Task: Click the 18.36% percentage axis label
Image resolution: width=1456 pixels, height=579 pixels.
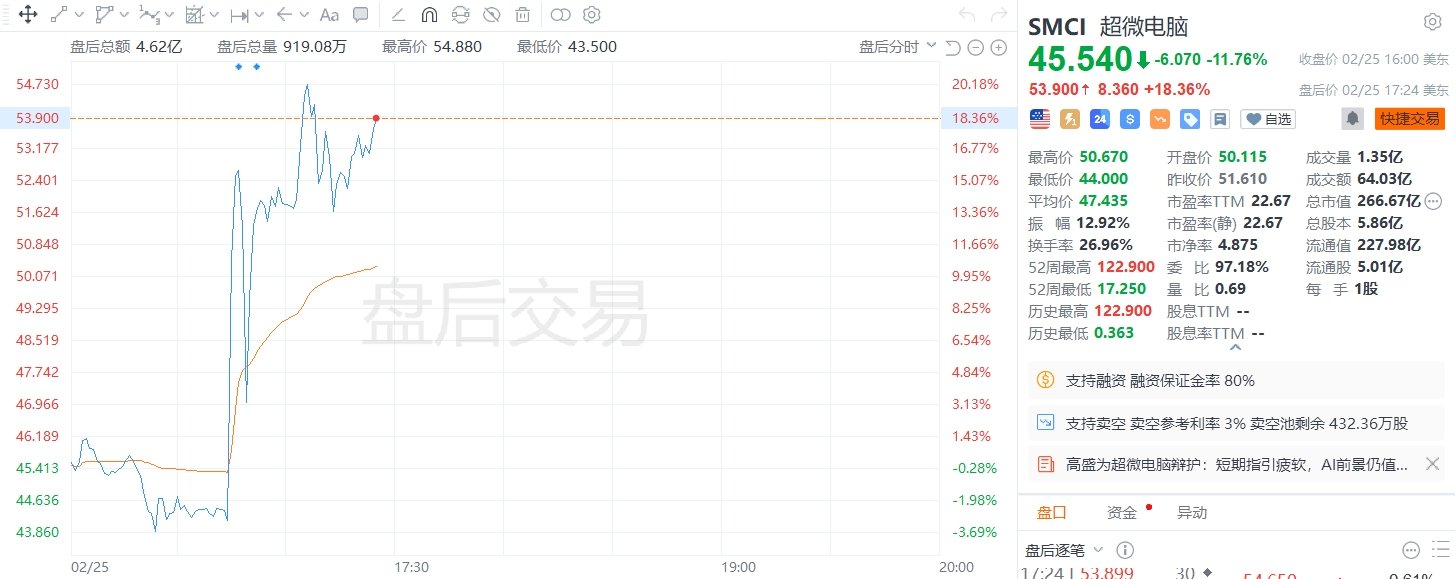Action: click(x=976, y=118)
